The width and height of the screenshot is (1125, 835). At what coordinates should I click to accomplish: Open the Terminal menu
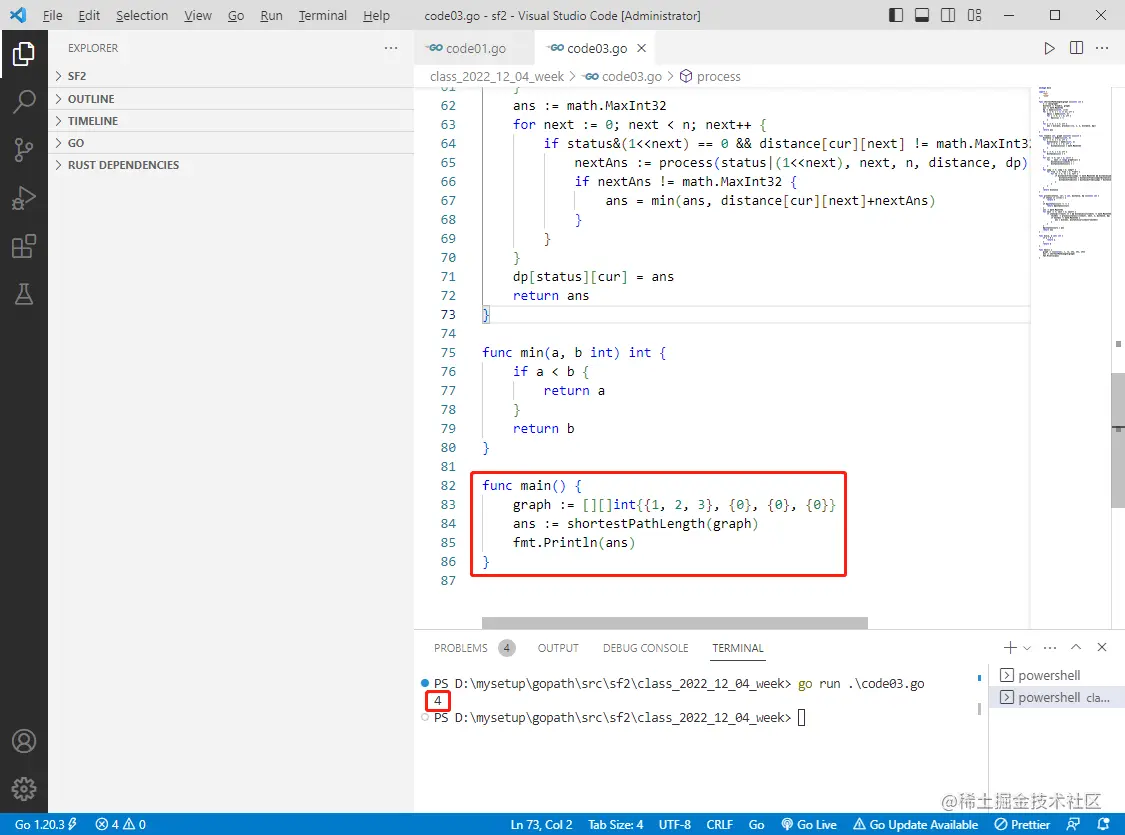(x=323, y=15)
